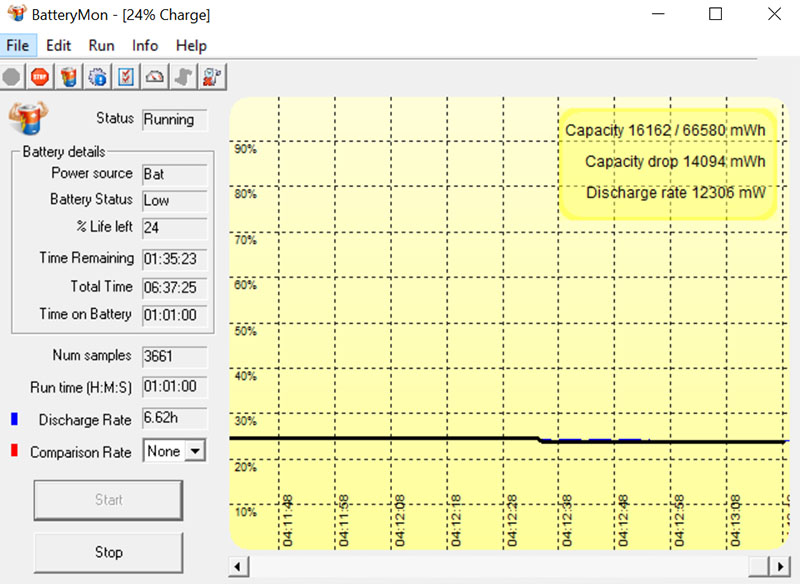800x584 pixels.
Task: Click the Time on Battery value field
Action: [174, 315]
